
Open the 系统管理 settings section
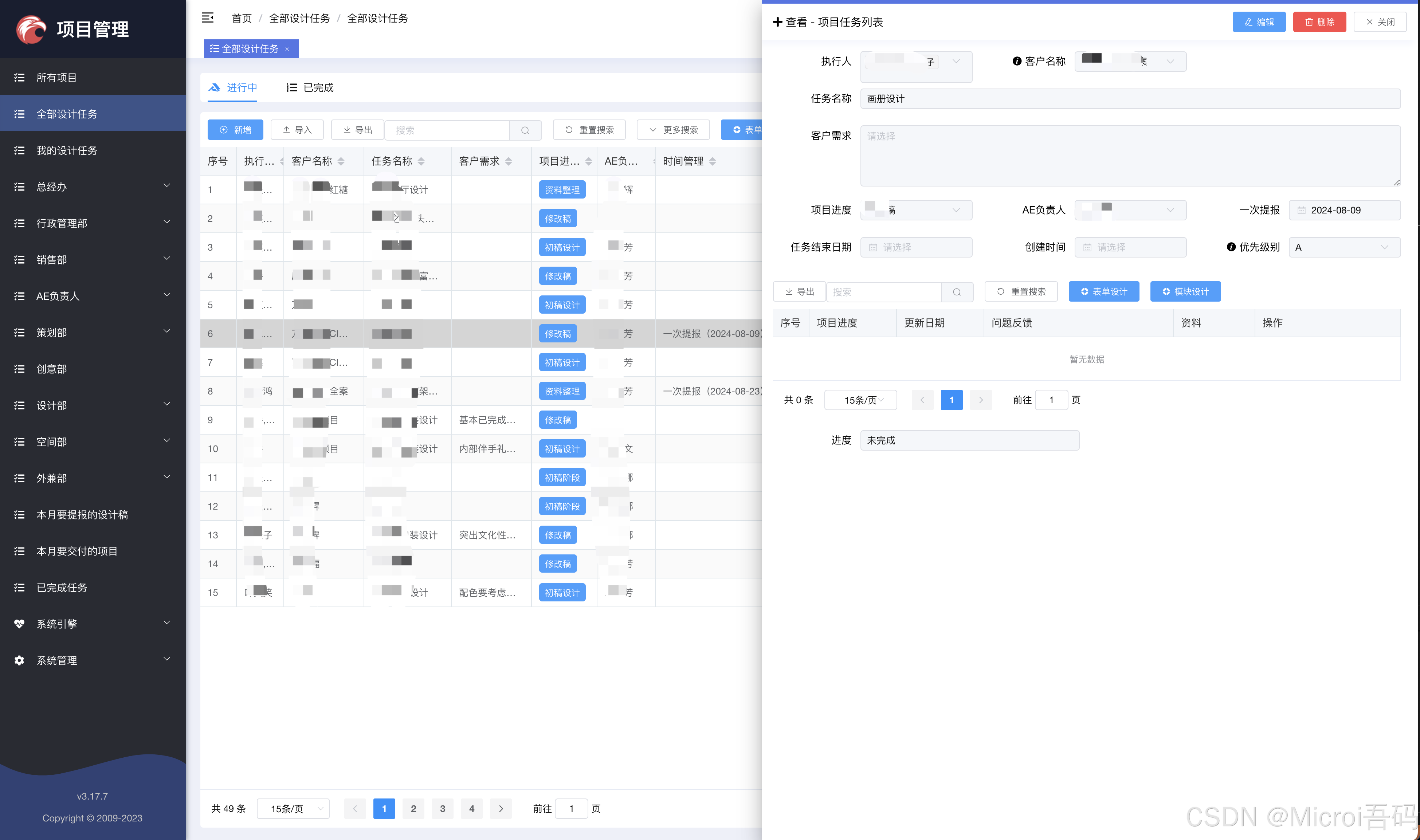[56, 660]
